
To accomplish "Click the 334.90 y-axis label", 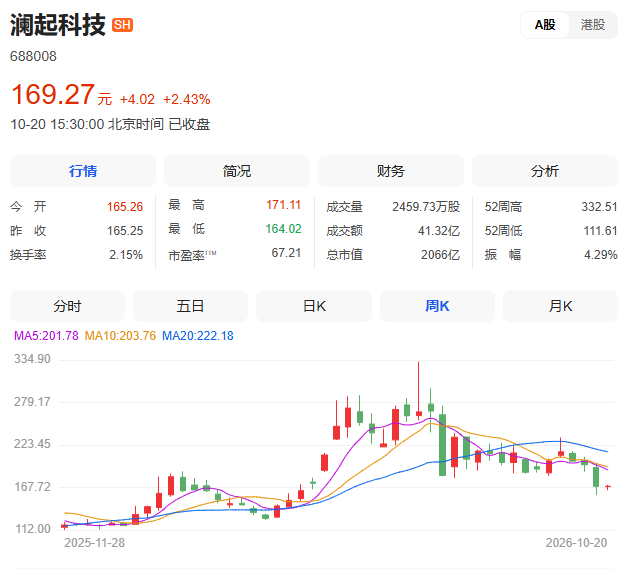I will pyautogui.click(x=32, y=359).
